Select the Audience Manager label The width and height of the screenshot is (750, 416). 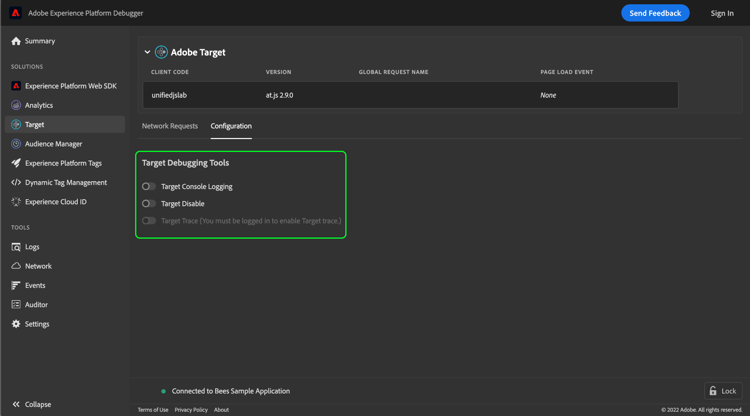pos(54,144)
